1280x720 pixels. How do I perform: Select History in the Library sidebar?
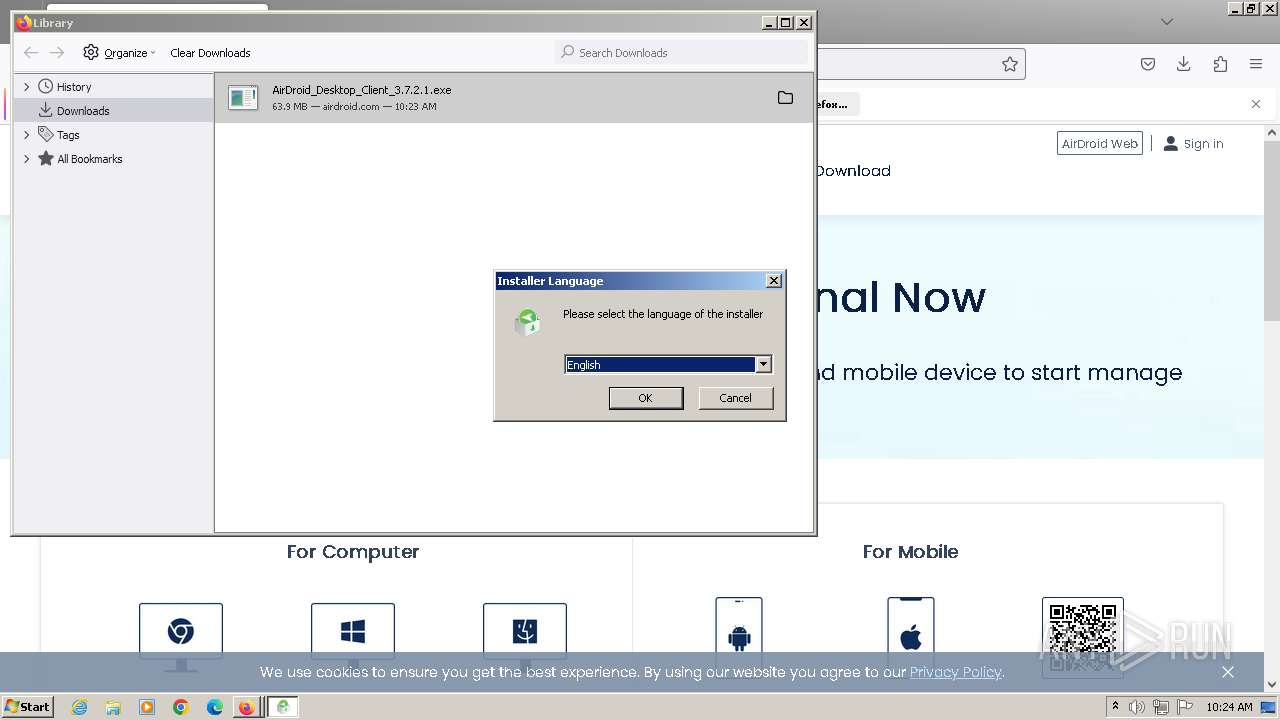pyautogui.click(x=73, y=87)
